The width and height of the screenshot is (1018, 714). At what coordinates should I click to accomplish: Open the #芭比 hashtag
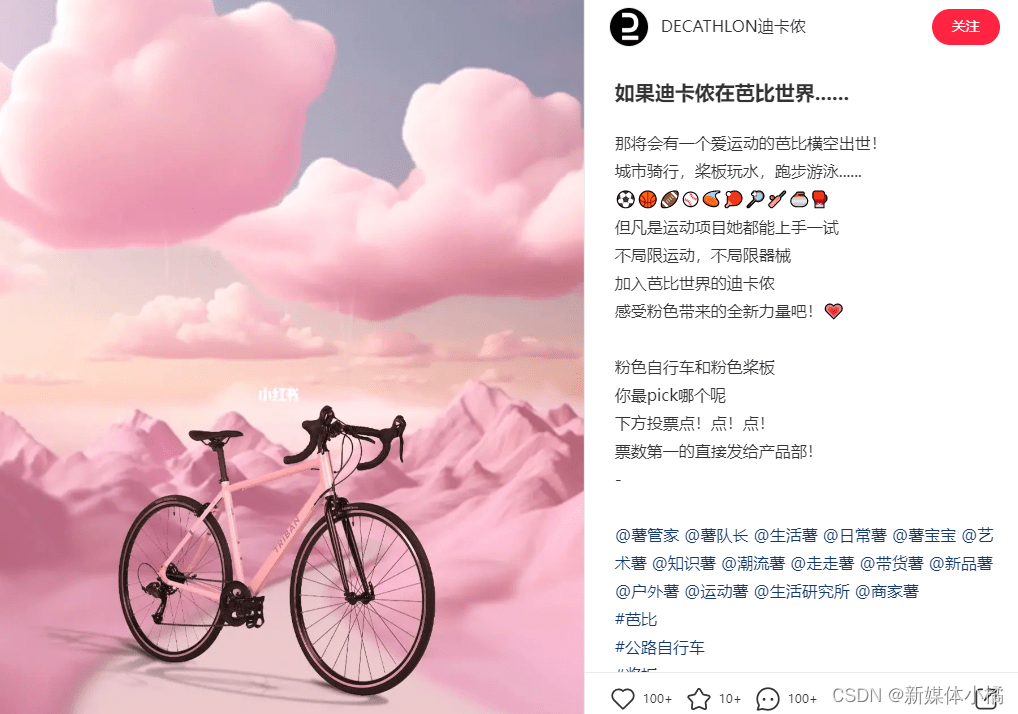tap(636, 619)
